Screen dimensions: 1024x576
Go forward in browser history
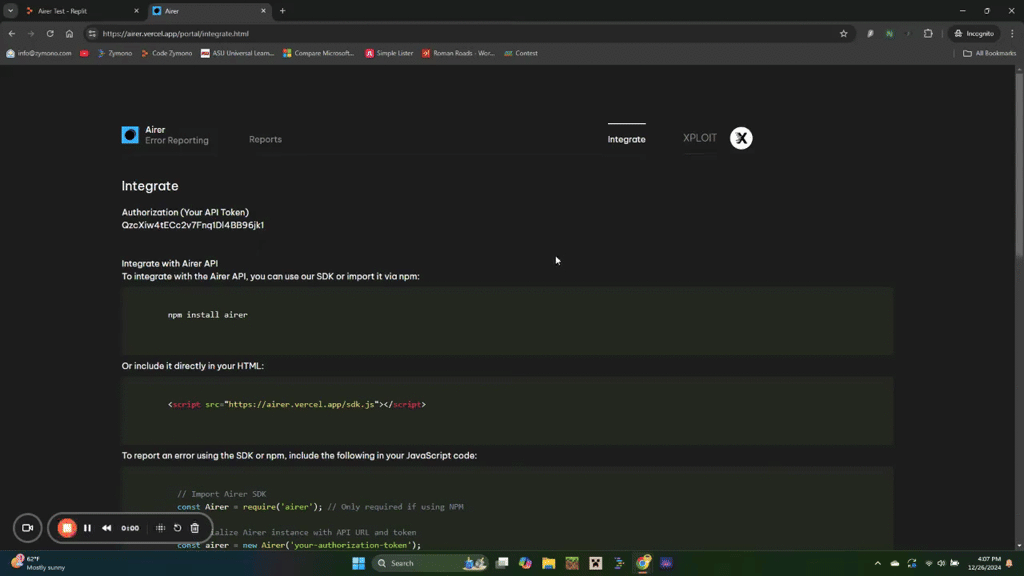click(x=31, y=33)
